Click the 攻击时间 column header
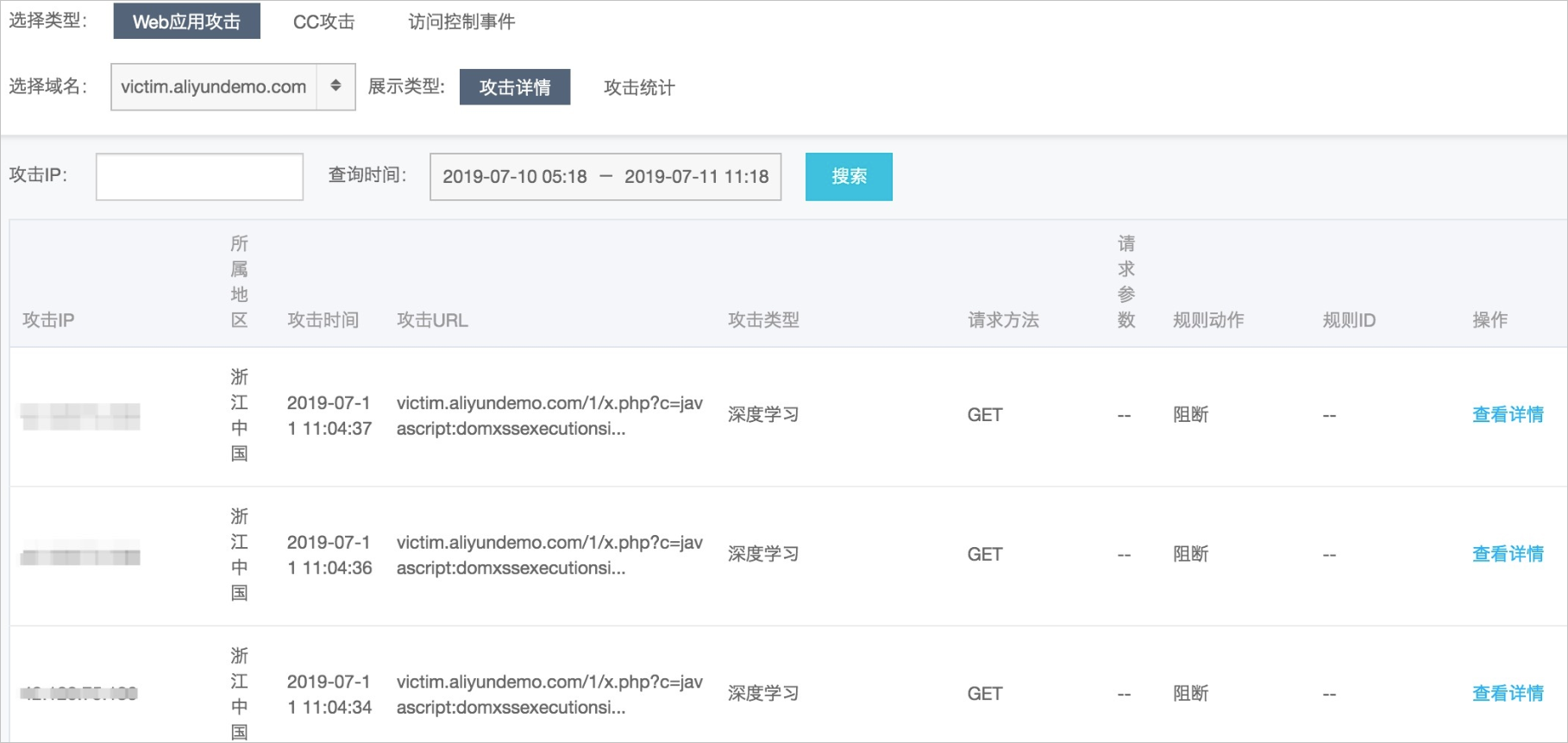 click(x=323, y=320)
